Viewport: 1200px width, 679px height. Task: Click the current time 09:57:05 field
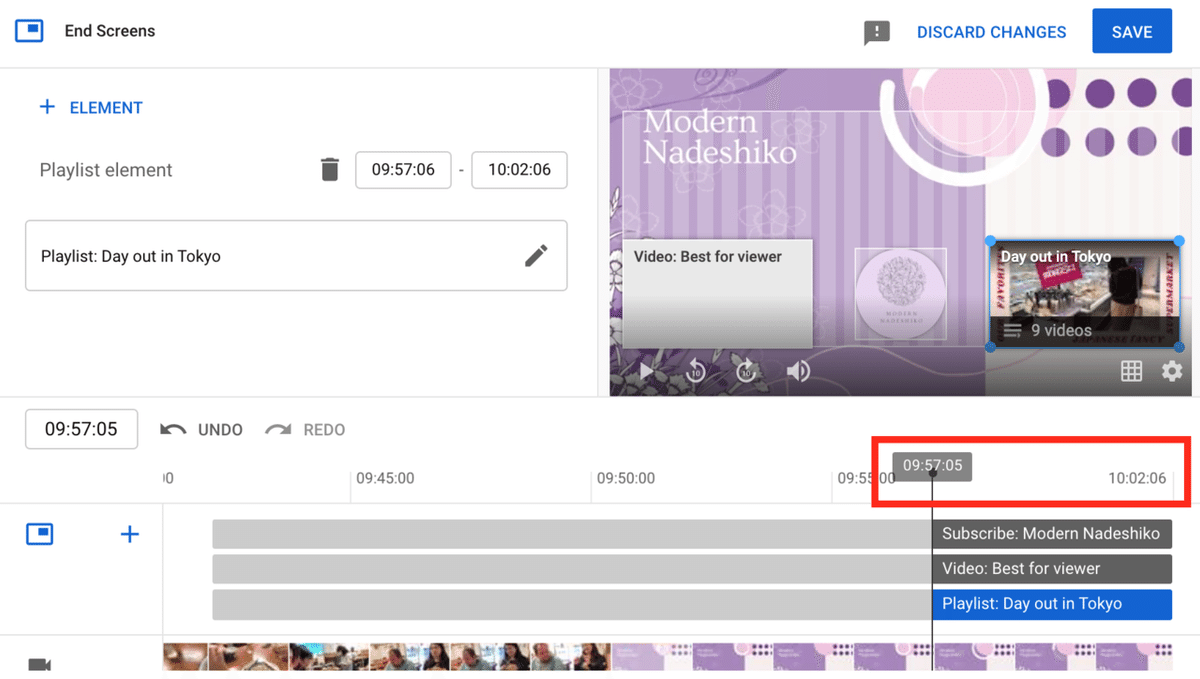pyautogui.click(x=81, y=429)
